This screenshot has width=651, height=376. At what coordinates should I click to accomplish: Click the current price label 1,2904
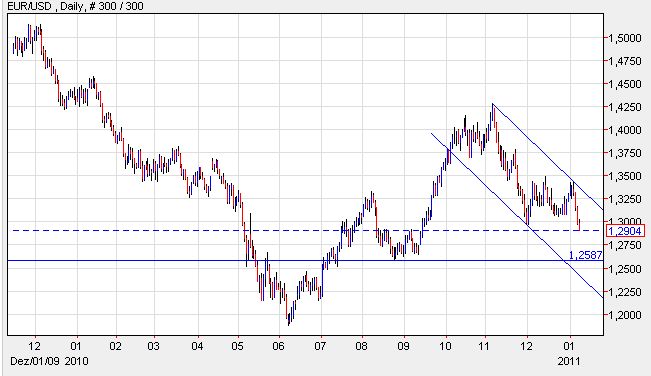tap(625, 231)
